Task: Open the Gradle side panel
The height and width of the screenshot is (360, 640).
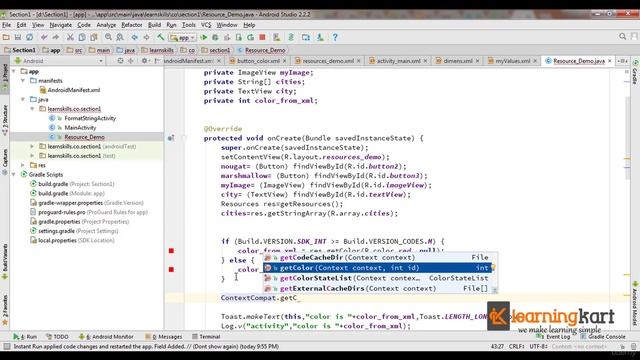Action: coord(635,72)
